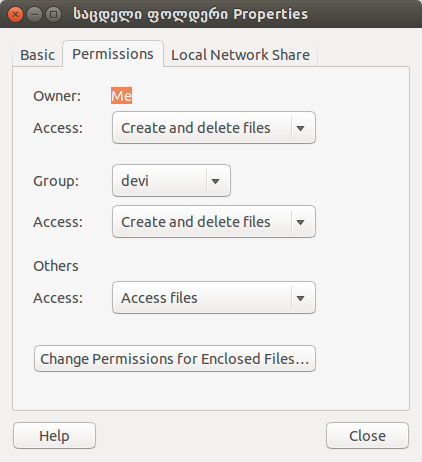Click Change Permissions for Enclosed Files button
The image size is (422, 462).
coord(175,359)
